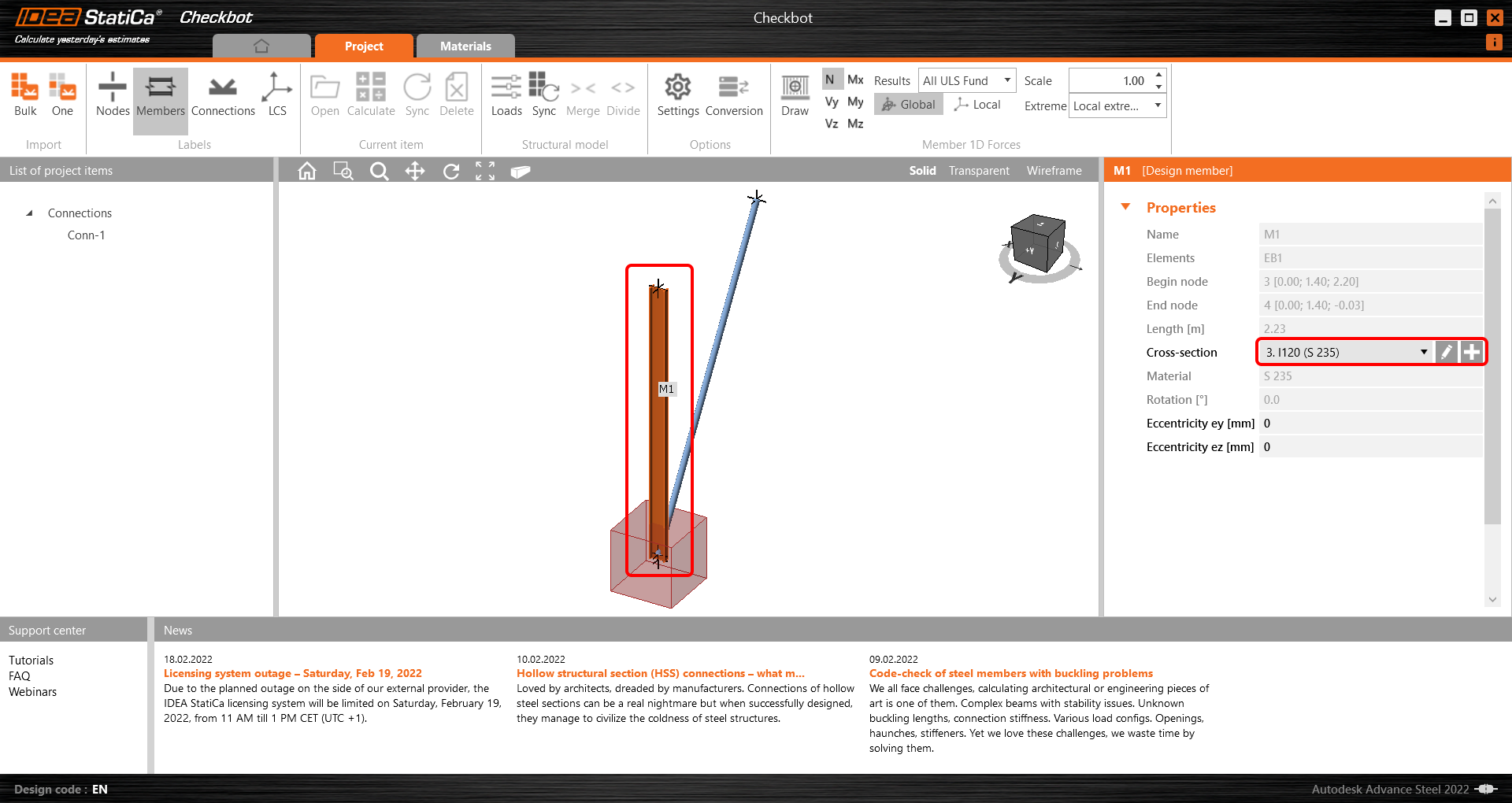The height and width of the screenshot is (803, 1512).
Task: Delete the current item
Action: 456,94
